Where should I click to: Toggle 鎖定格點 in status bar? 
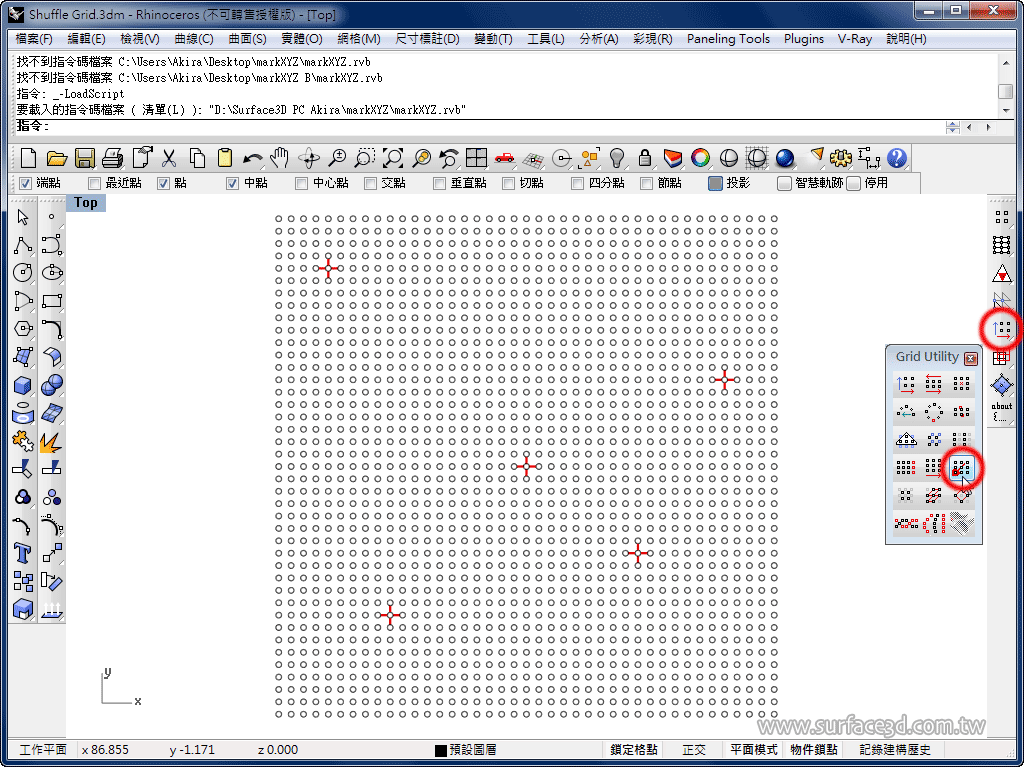(633, 749)
